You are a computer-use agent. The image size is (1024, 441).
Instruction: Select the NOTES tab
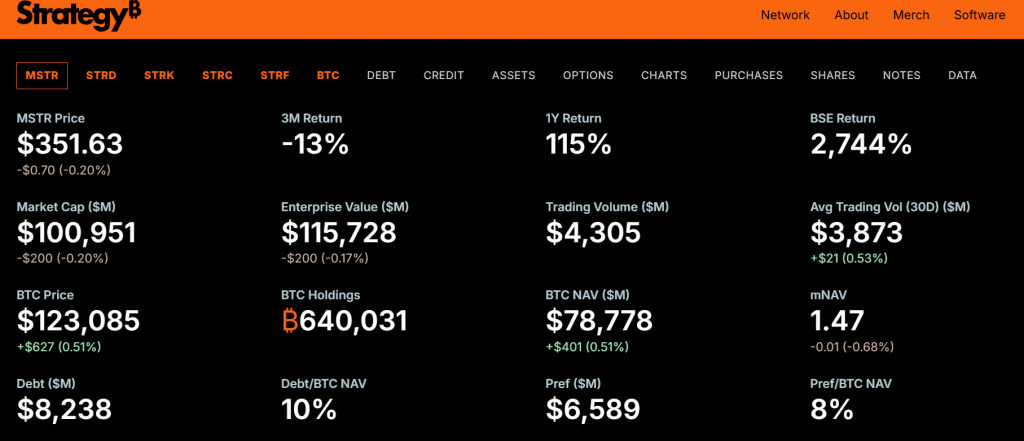pyautogui.click(x=901, y=75)
